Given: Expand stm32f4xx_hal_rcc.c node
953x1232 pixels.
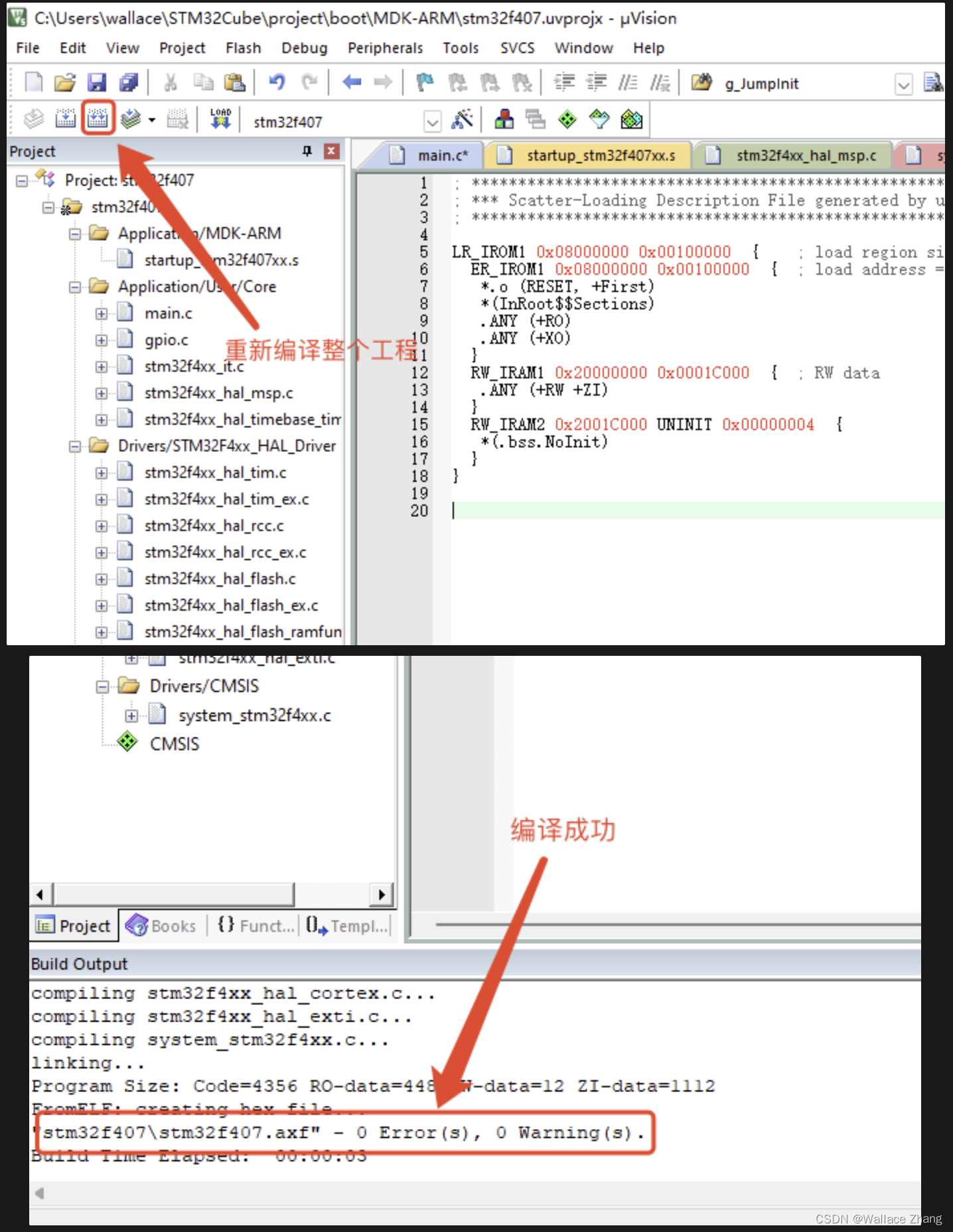Looking at the screenshot, I should [x=101, y=526].
